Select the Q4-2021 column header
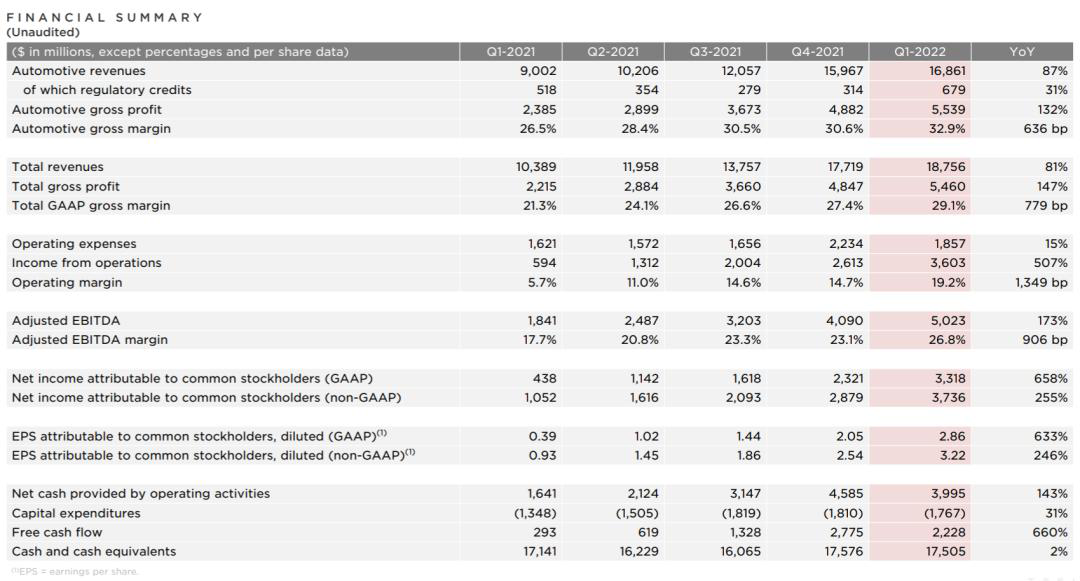This screenshot has width=1080, height=581. [x=817, y=52]
